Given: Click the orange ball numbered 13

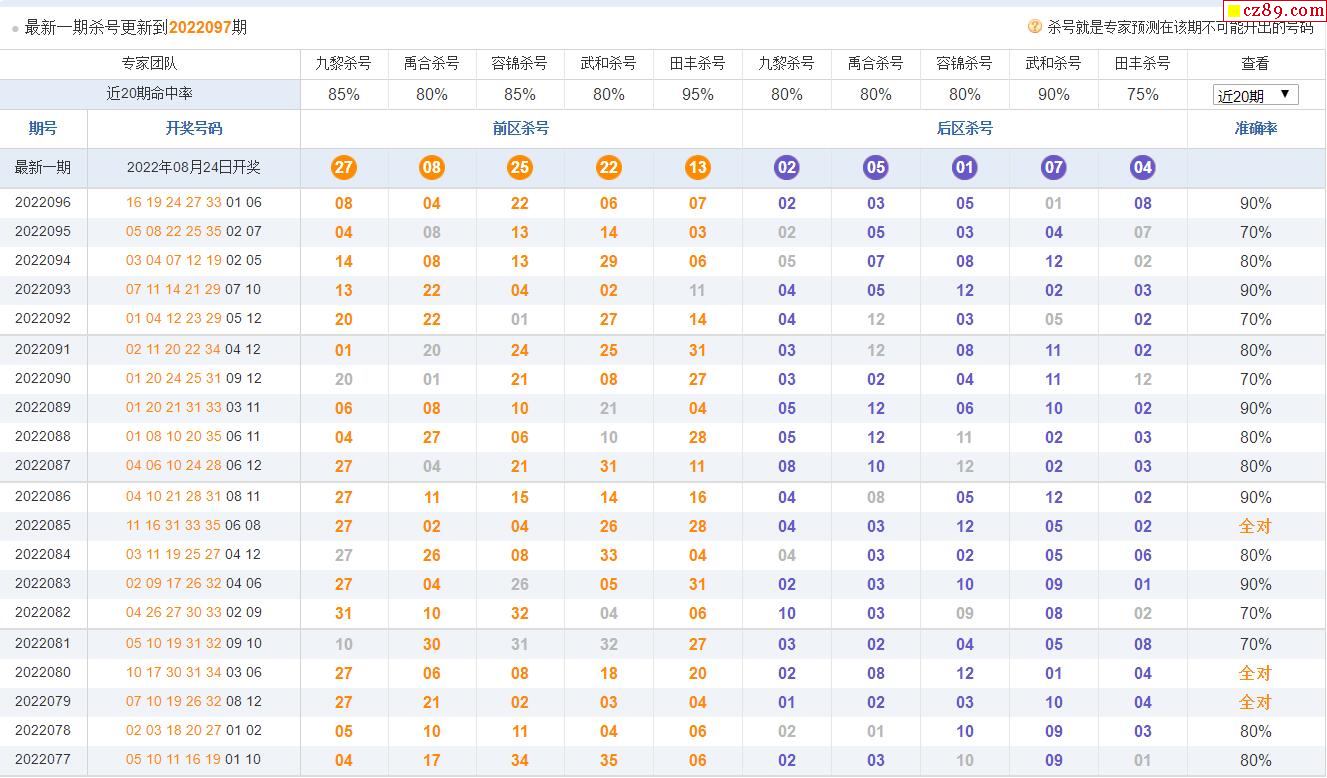Looking at the screenshot, I should tap(697, 167).
